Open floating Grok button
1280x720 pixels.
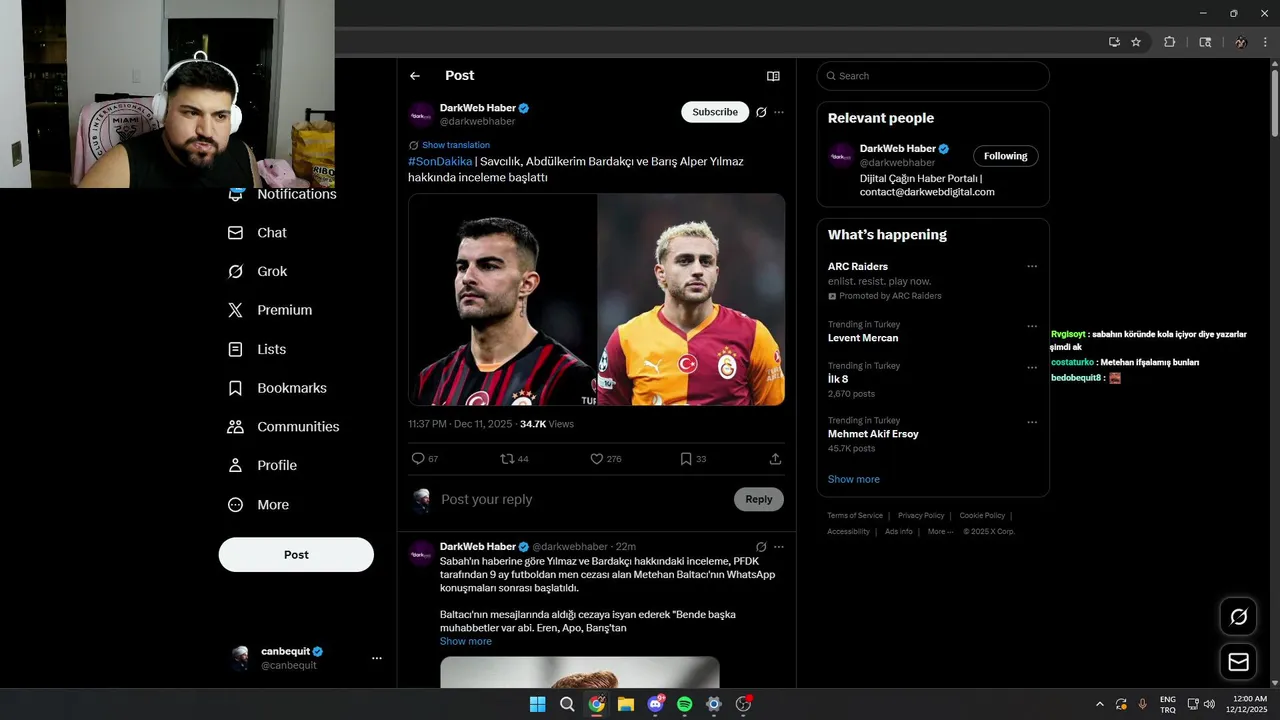pyautogui.click(x=1238, y=617)
